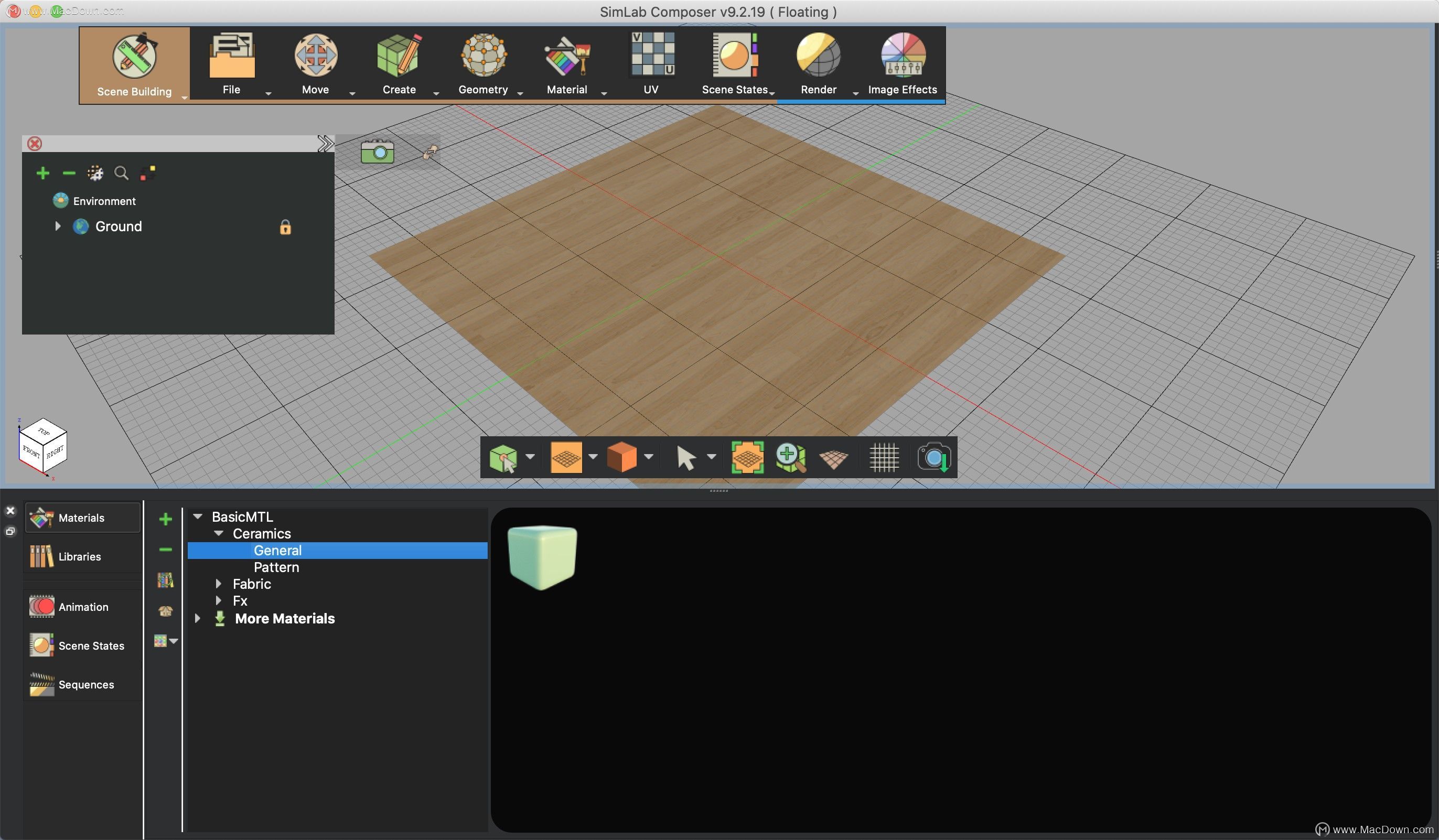Open dropdown arrow next to Material
This screenshot has height=840, width=1439.
(604, 93)
